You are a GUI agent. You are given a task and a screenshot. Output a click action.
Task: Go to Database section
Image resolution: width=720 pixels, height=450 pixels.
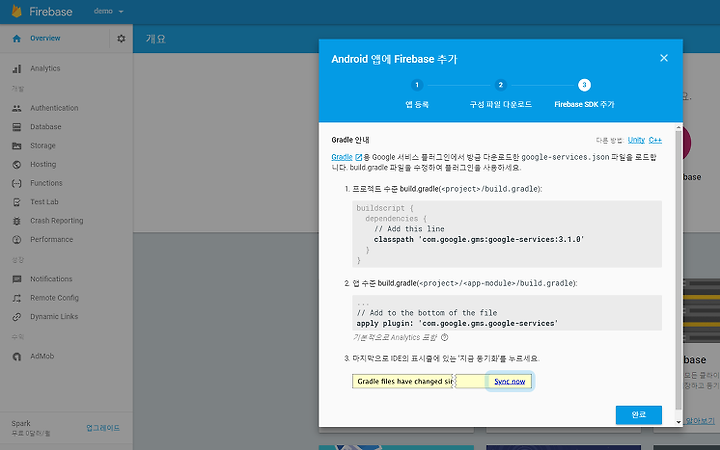pos(45,127)
